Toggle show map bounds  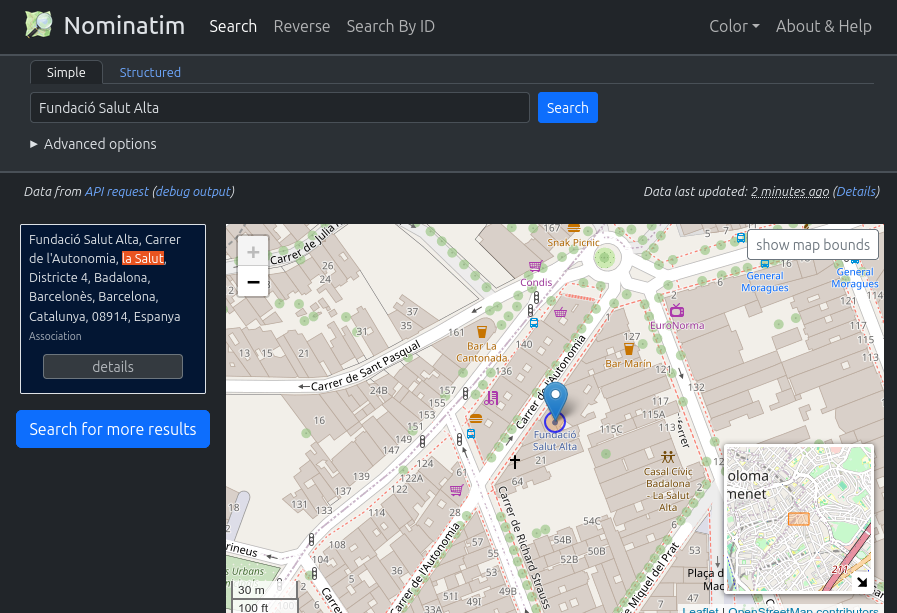[812, 245]
